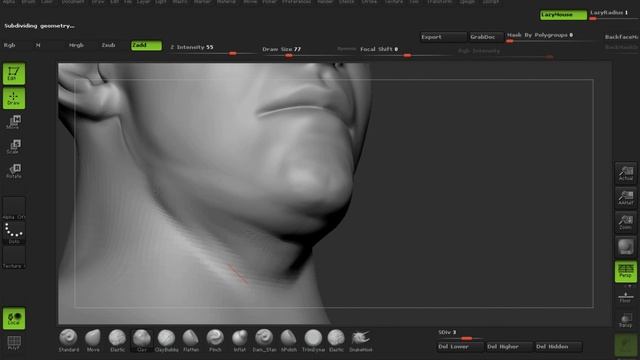Open the Material menu
This screenshot has width=640, height=360.
pyautogui.click(x=226, y=2)
